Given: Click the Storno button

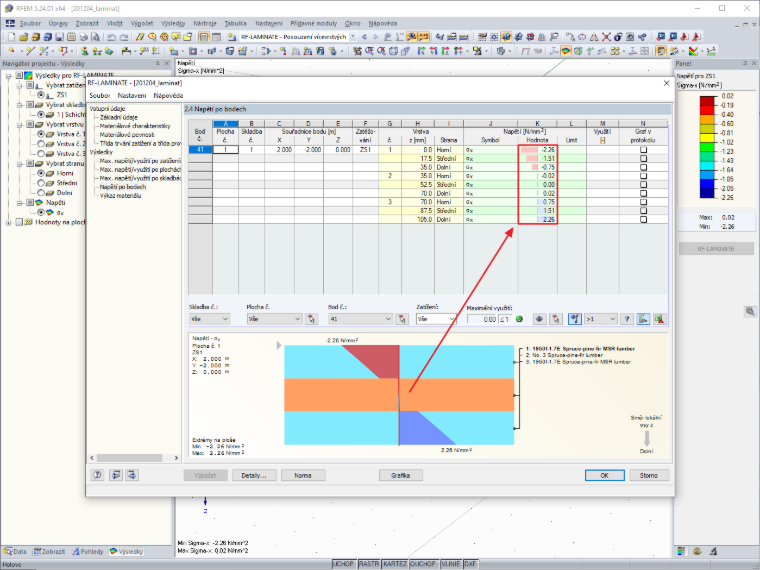Looking at the screenshot, I should [x=649, y=475].
